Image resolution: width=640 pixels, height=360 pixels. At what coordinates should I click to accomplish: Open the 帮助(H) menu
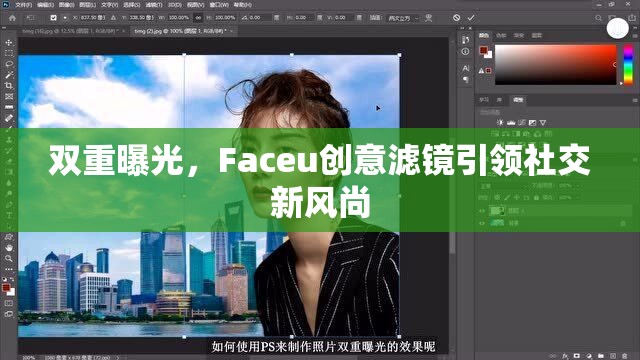click(x=242, y=5)
